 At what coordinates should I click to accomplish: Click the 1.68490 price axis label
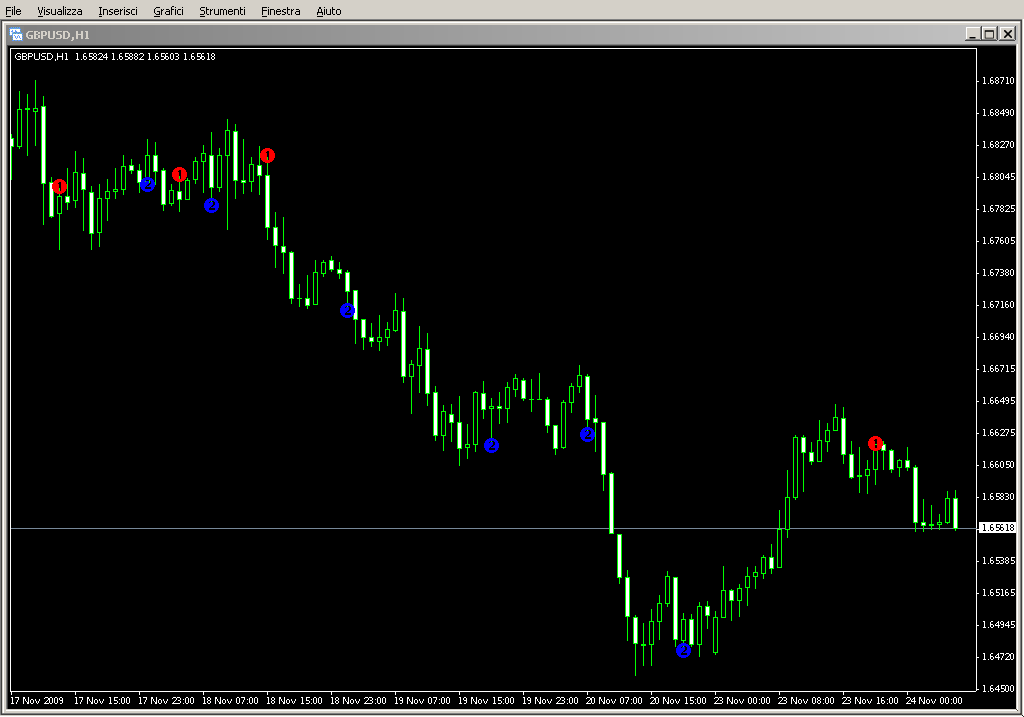tap(999, 113)
